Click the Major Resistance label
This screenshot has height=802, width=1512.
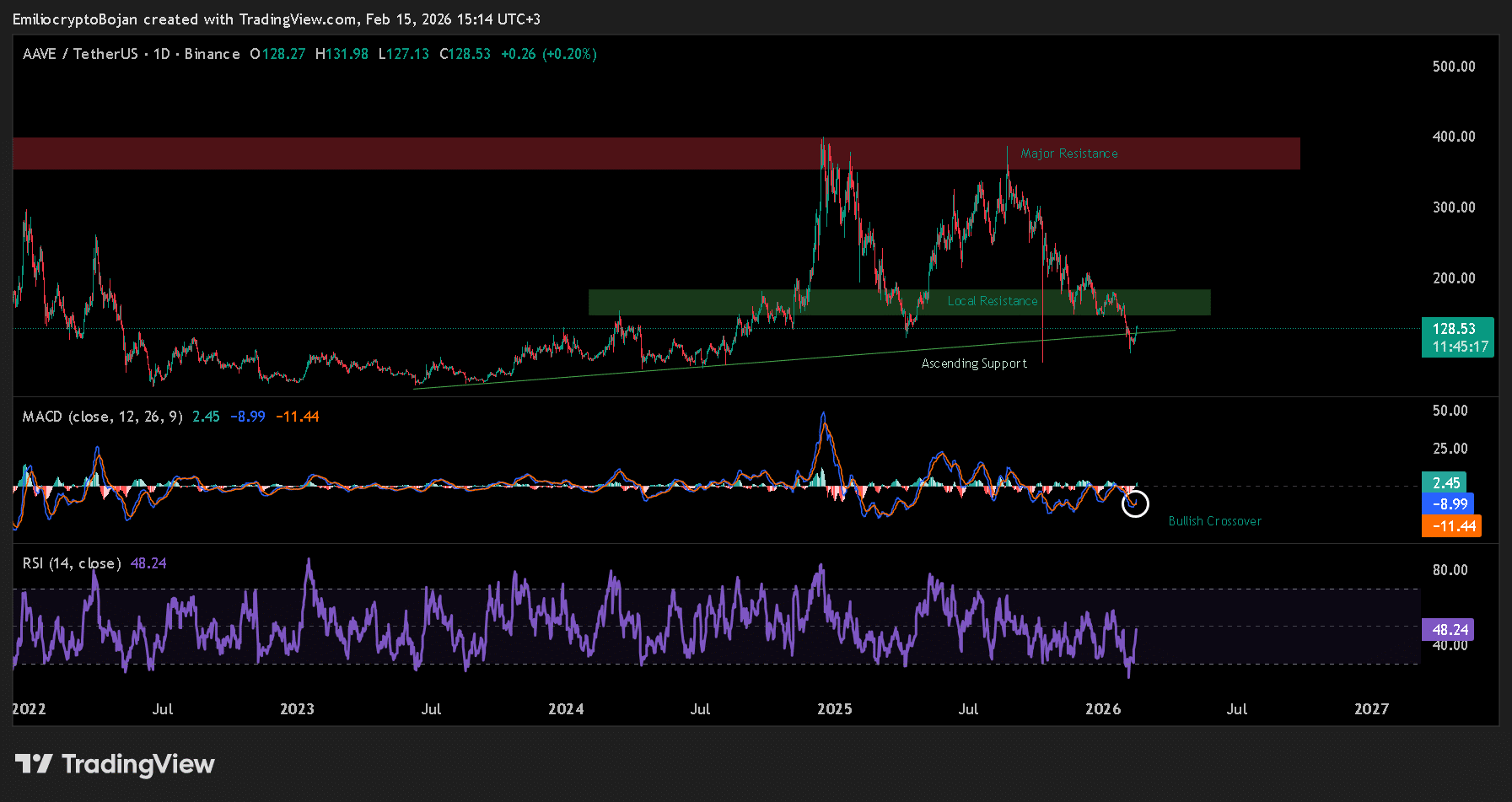pos(1069,153)
